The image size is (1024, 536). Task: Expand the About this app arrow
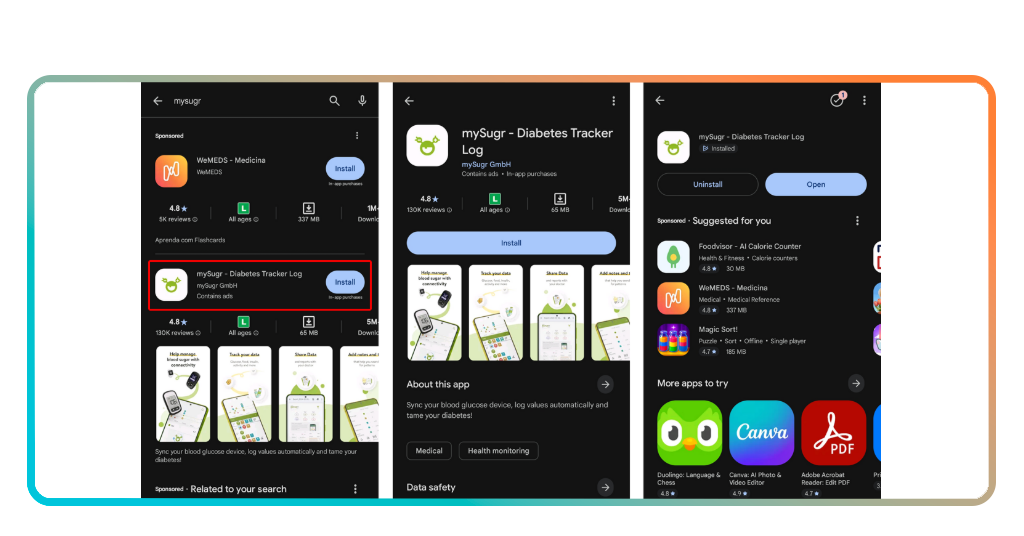605,384
